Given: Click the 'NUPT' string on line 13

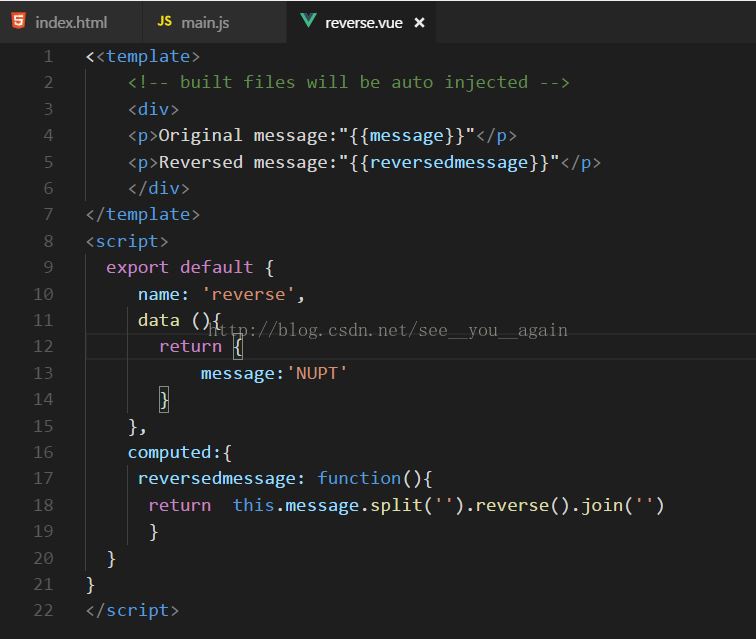Looking at the screenshot, I should coord(317,374).
